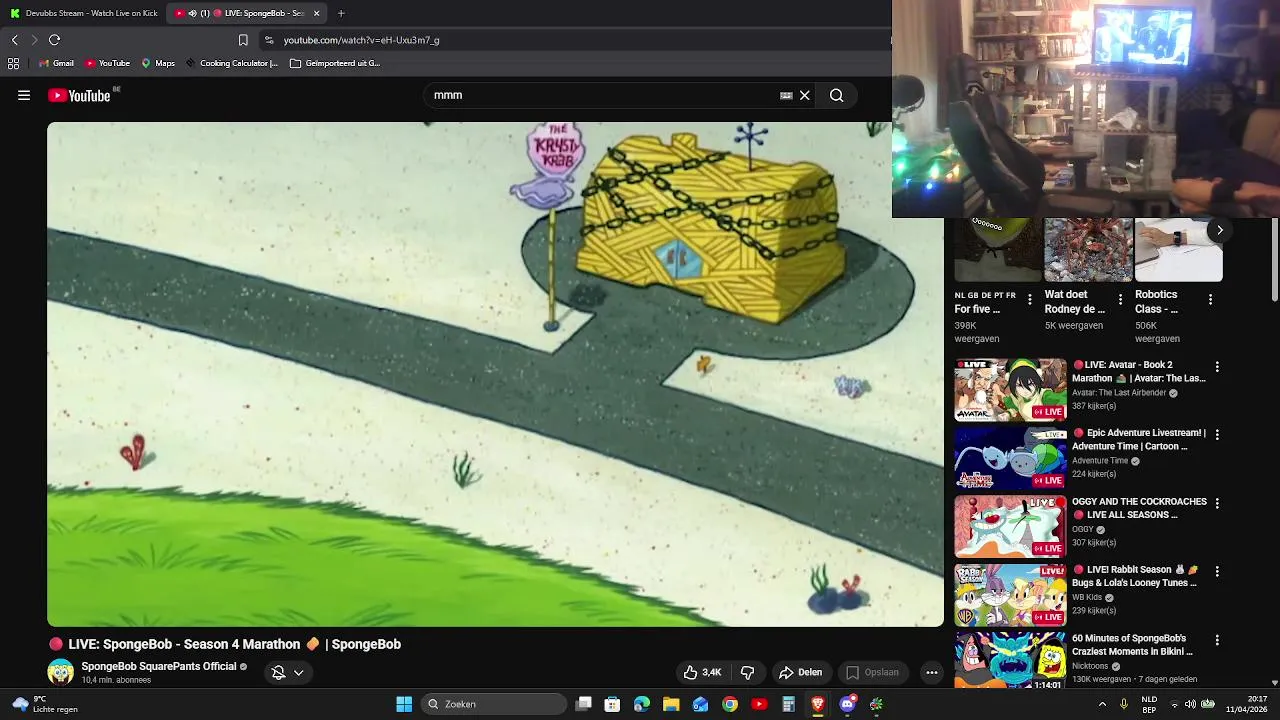The width and height of the screenshot is (1280, 720).
Task: Toggle the subscription notification bell
Action: coord(279,672)
